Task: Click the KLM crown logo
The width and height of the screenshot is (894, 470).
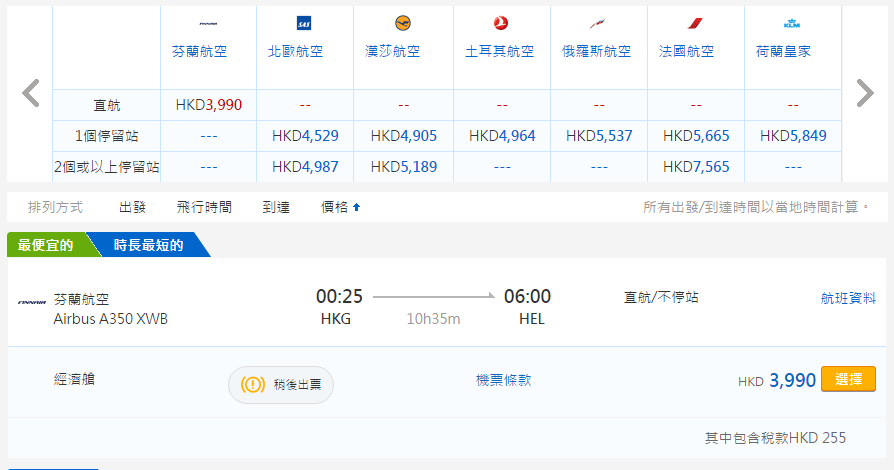Action: [791, 23]
